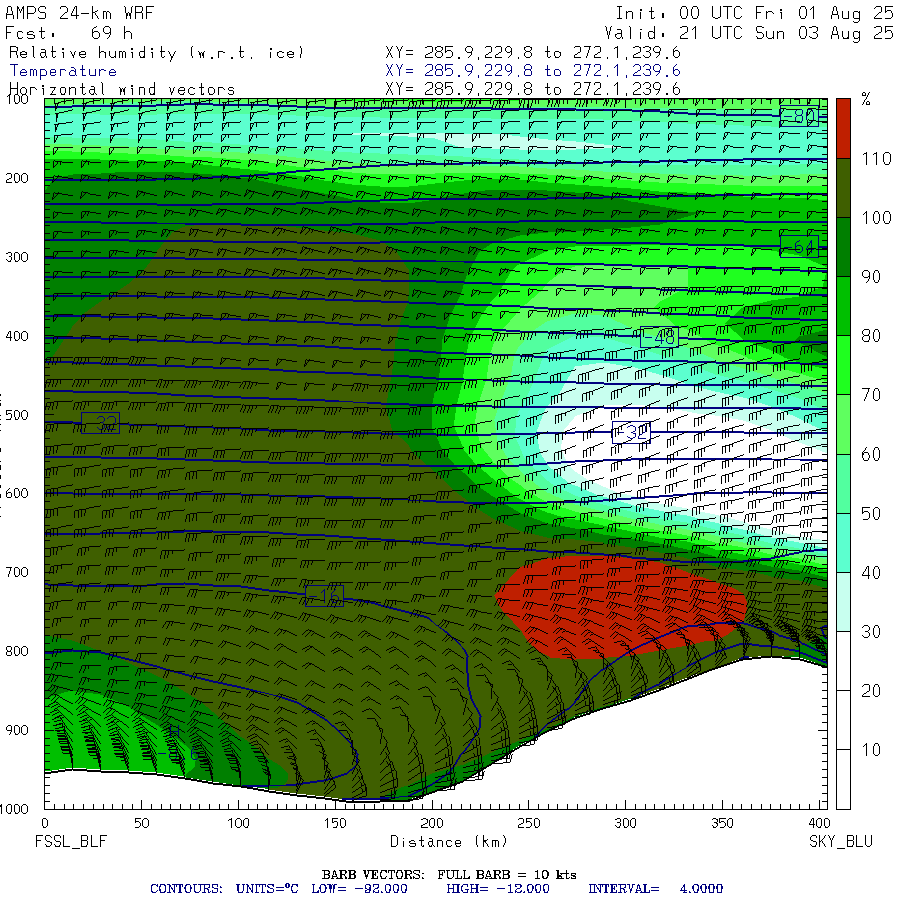Image resolution: width=900 pixels, height=900 pixels.
Task: Pick the pale cyan colorbar segment between 30 and 40
Action: (843, 602)
